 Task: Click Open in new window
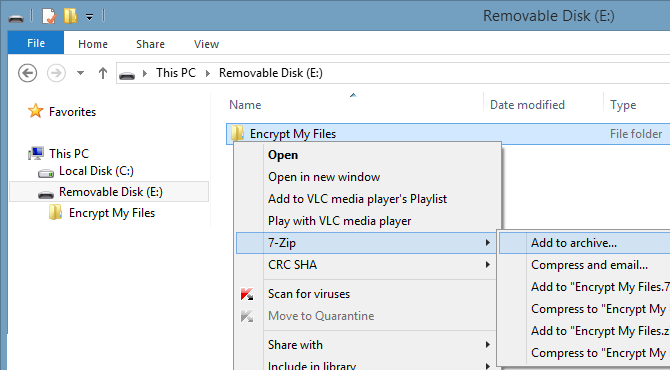(x=324, y=177)
